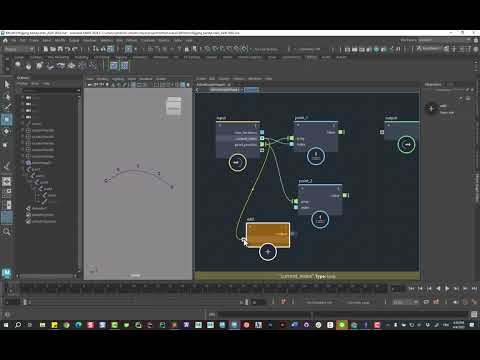Collapse the input node with its top-left icon
Screen dimensions: 480x360
pos(220,126)
